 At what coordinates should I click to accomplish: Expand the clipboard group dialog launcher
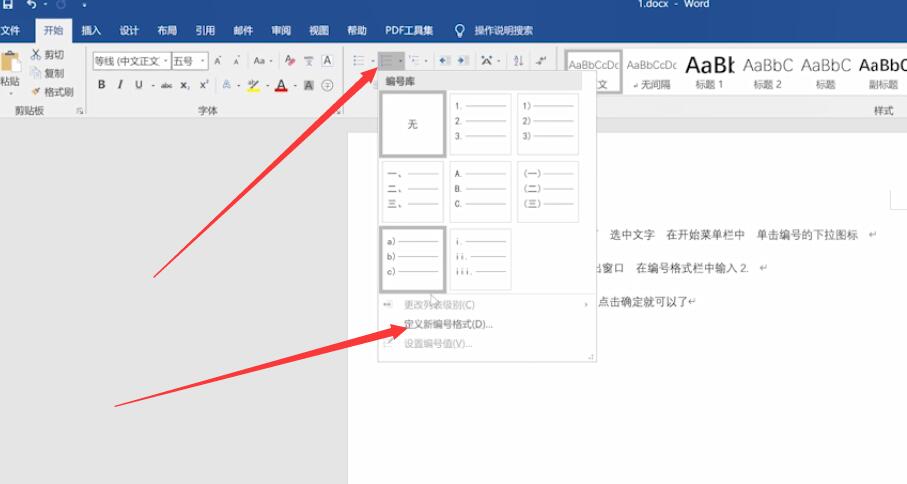tap(80, 110)
